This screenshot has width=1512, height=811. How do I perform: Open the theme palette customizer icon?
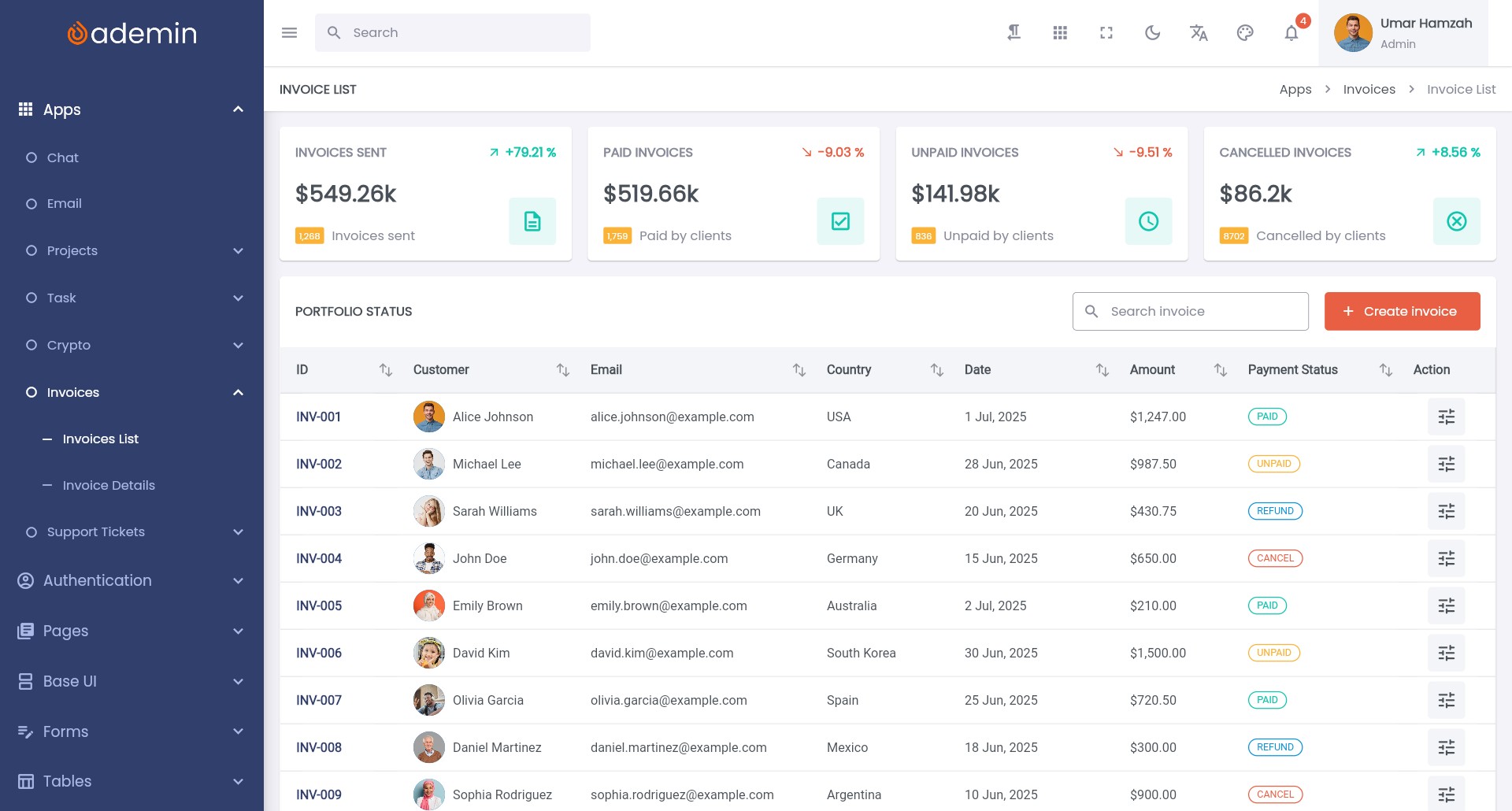(1245, 33)
